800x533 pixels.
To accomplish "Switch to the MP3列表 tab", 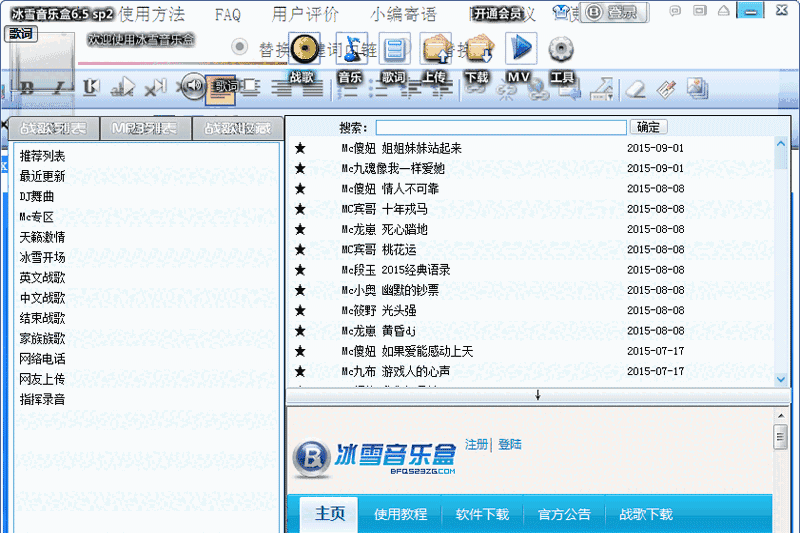I will tap(145, 128).
